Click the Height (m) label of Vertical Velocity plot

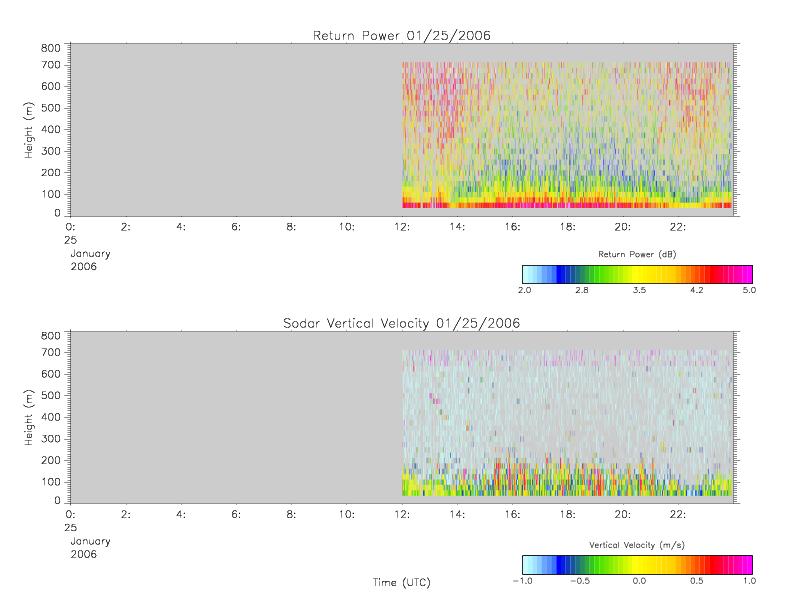coord(29,417)
